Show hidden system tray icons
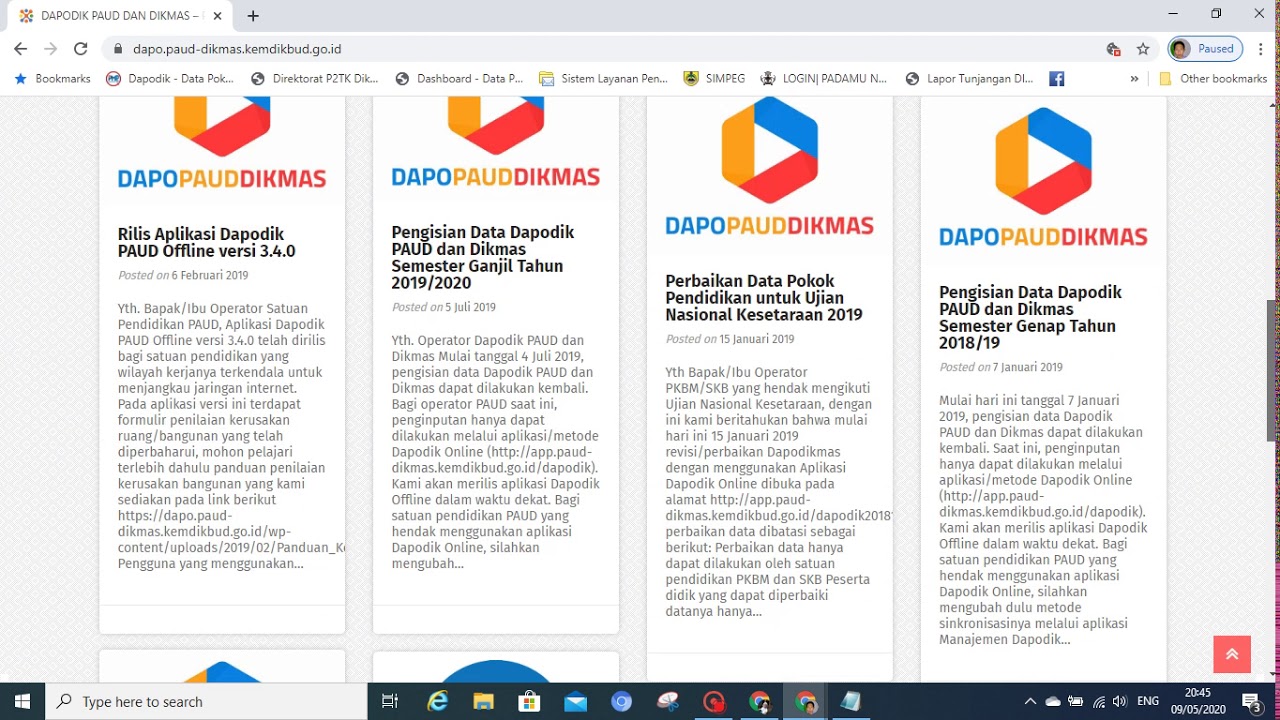 [1030, 702]
